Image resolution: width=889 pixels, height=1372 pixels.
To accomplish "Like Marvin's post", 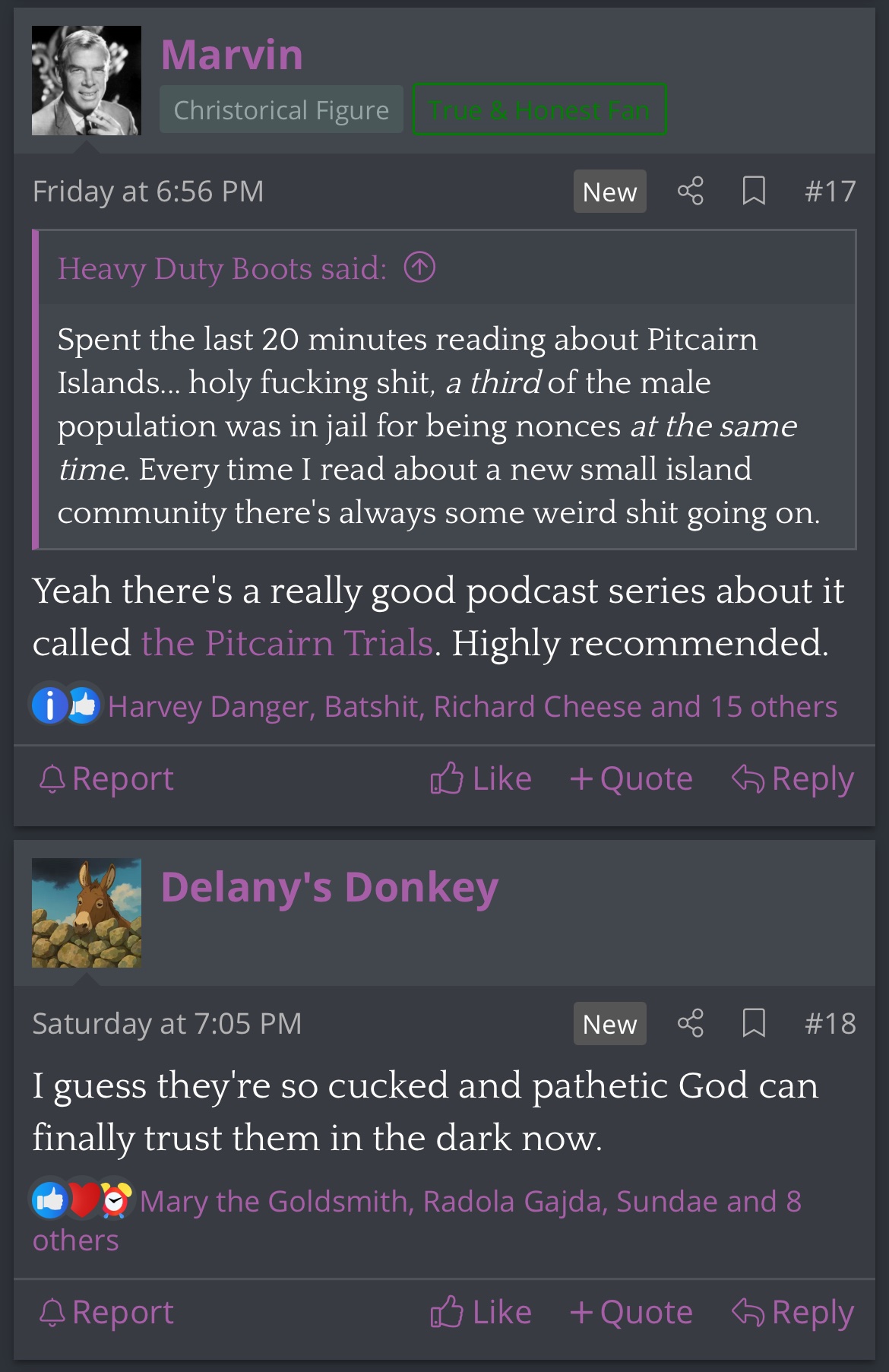I will pos(480,778).
